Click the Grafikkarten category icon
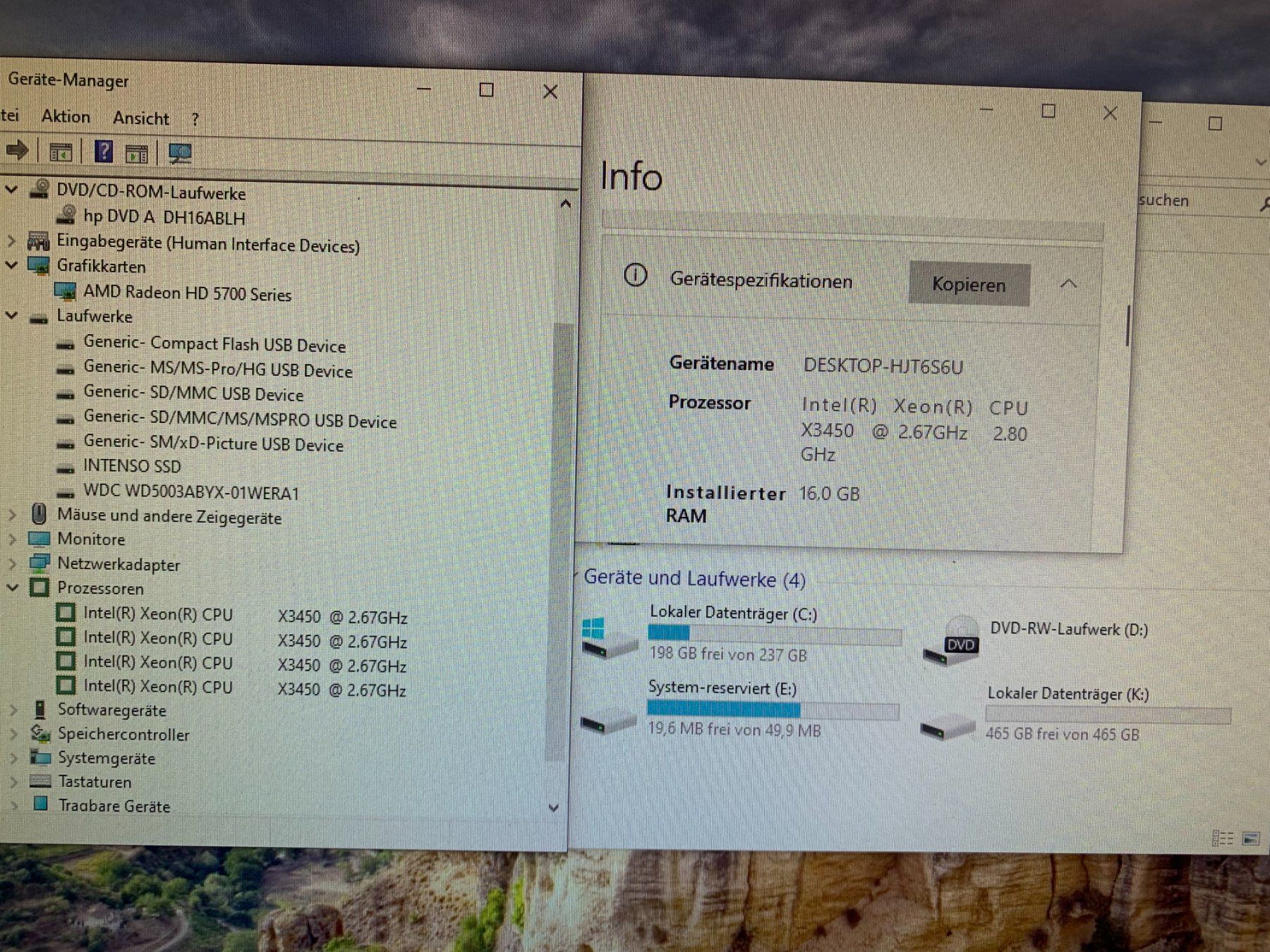This screenshot has width=1270, height=952. (38, 266)
